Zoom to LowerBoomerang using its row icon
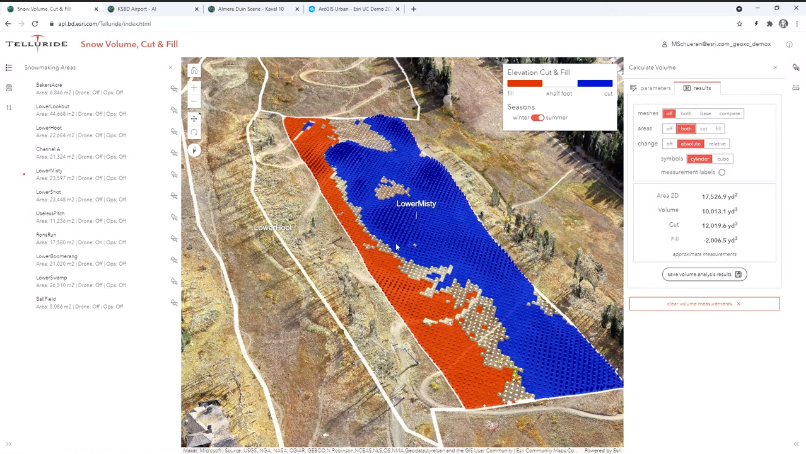Image resolution: width=806 pixels, height=454 pixels. pyautogui.click(x=174, y=260)
